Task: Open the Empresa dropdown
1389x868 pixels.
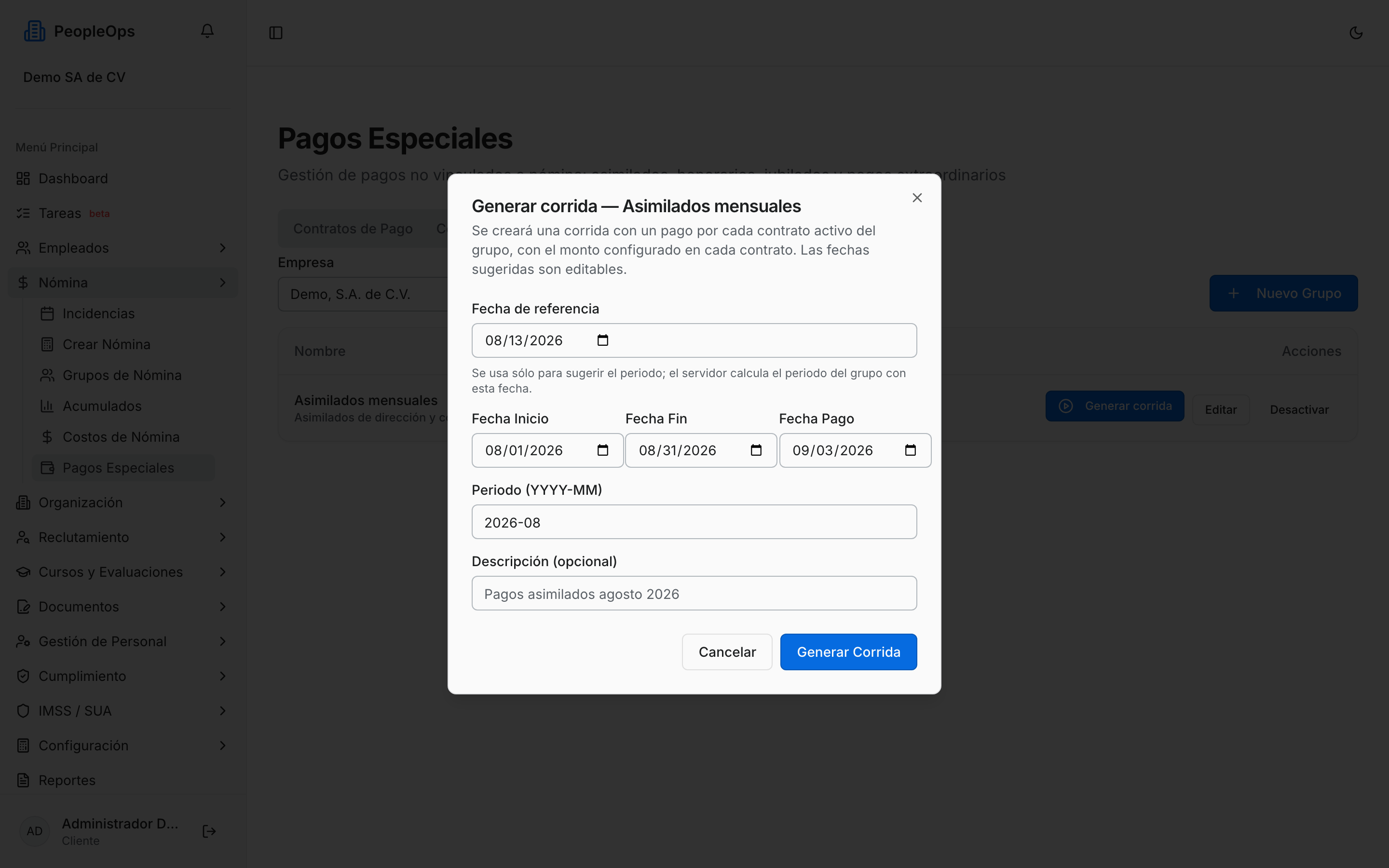Action: click(363, 295)
